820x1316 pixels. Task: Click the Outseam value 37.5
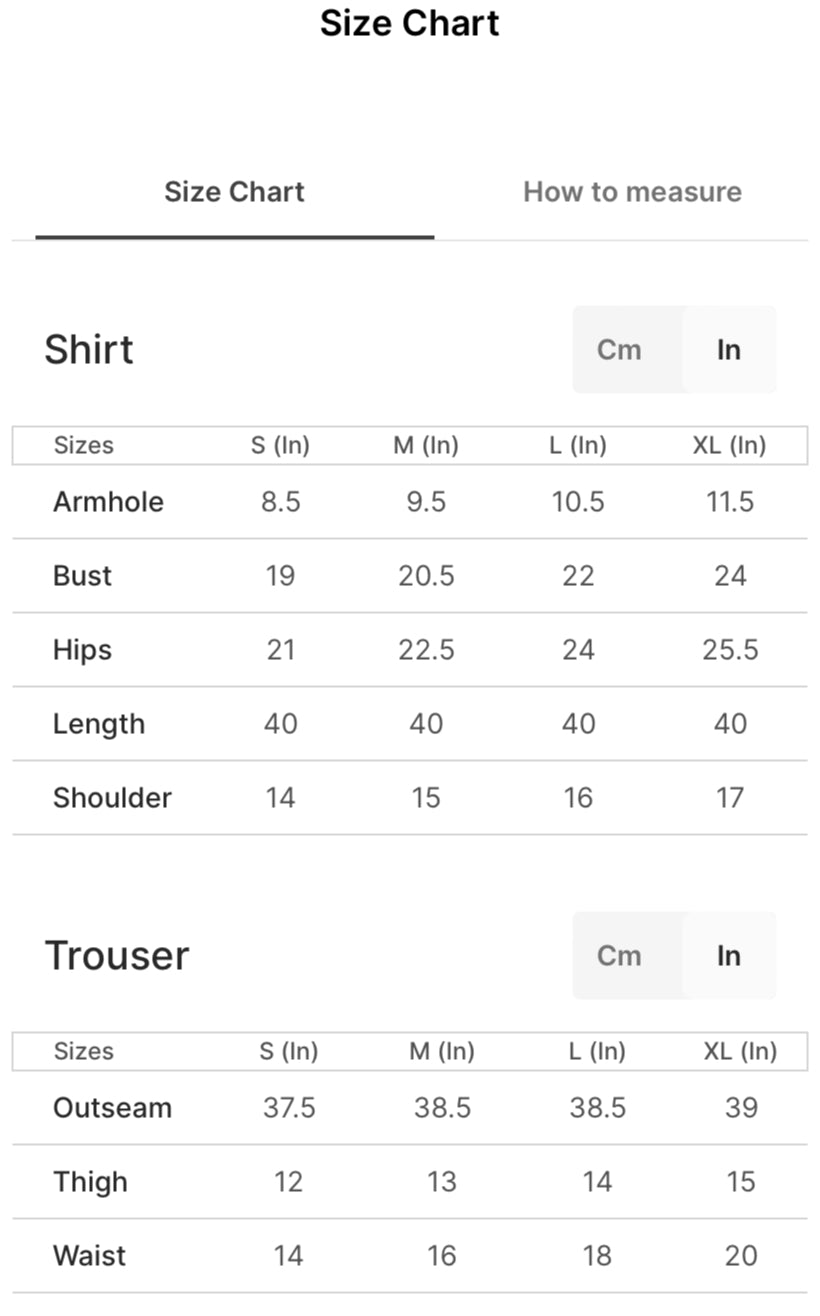(x=289, y=1108)
